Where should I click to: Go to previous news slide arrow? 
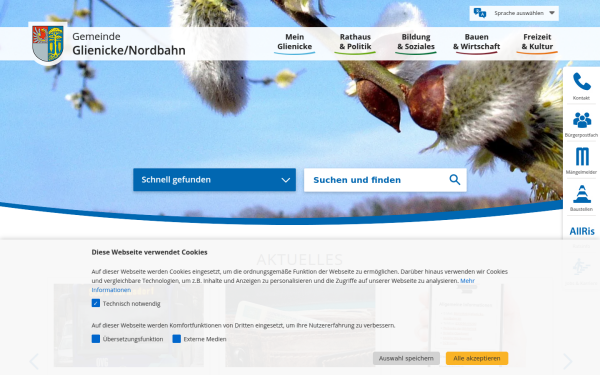tap(34, 362)
